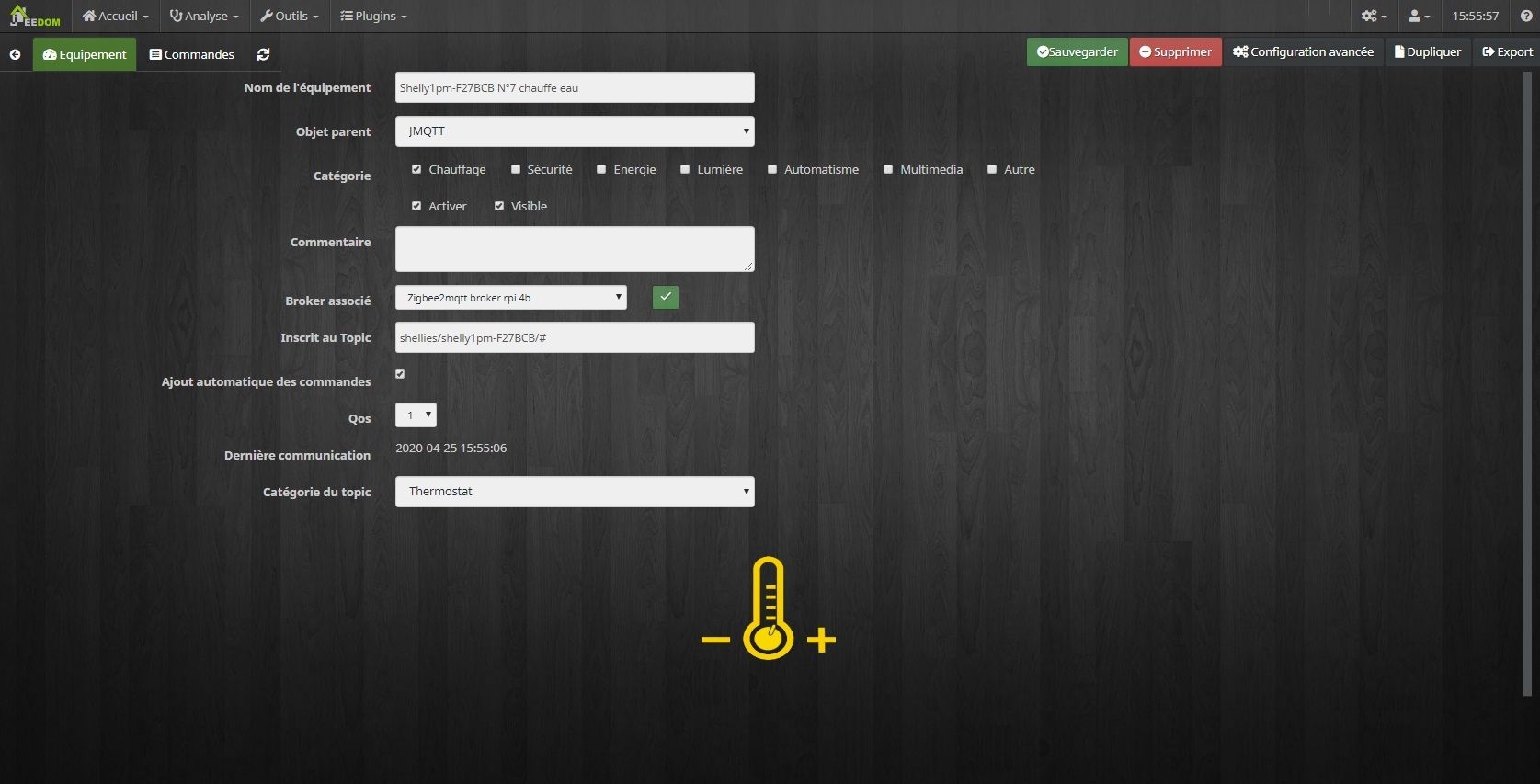Click the Jeedom logo icon

pos(35,16)
